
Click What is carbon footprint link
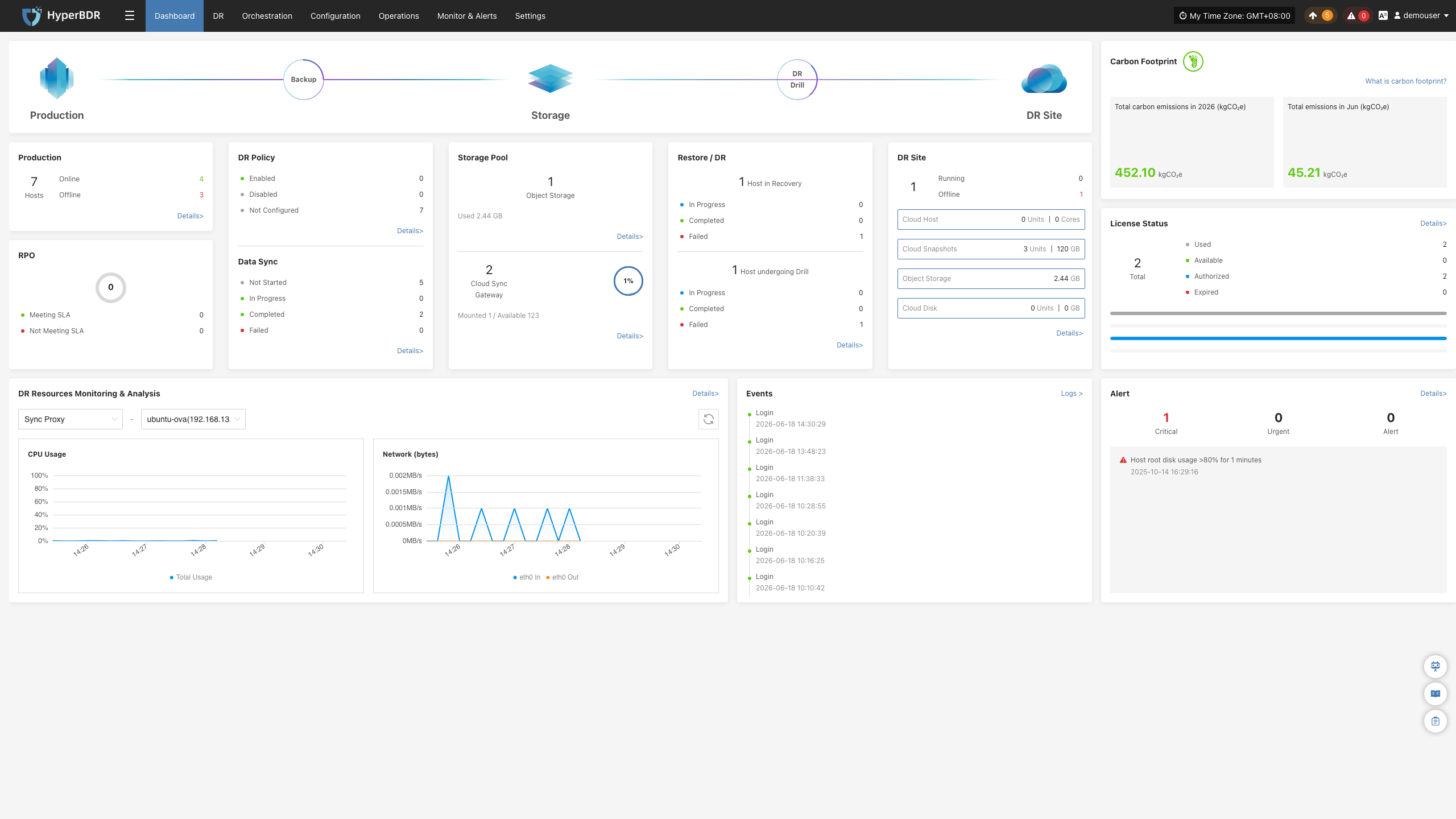1406,81
